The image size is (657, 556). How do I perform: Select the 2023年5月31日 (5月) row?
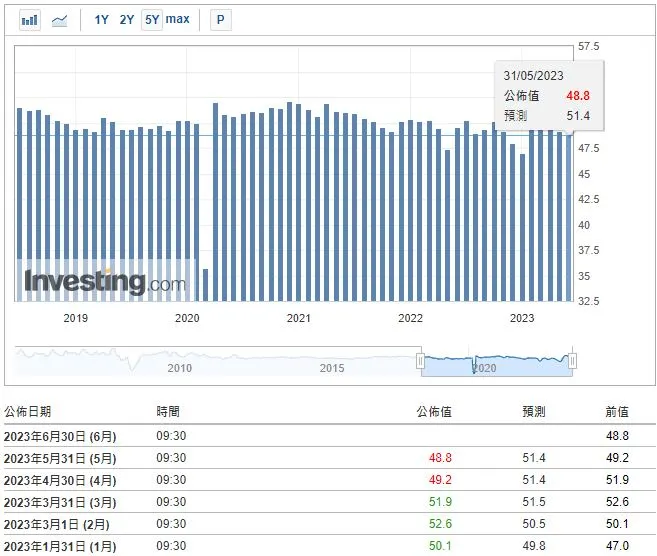(60, 458)
